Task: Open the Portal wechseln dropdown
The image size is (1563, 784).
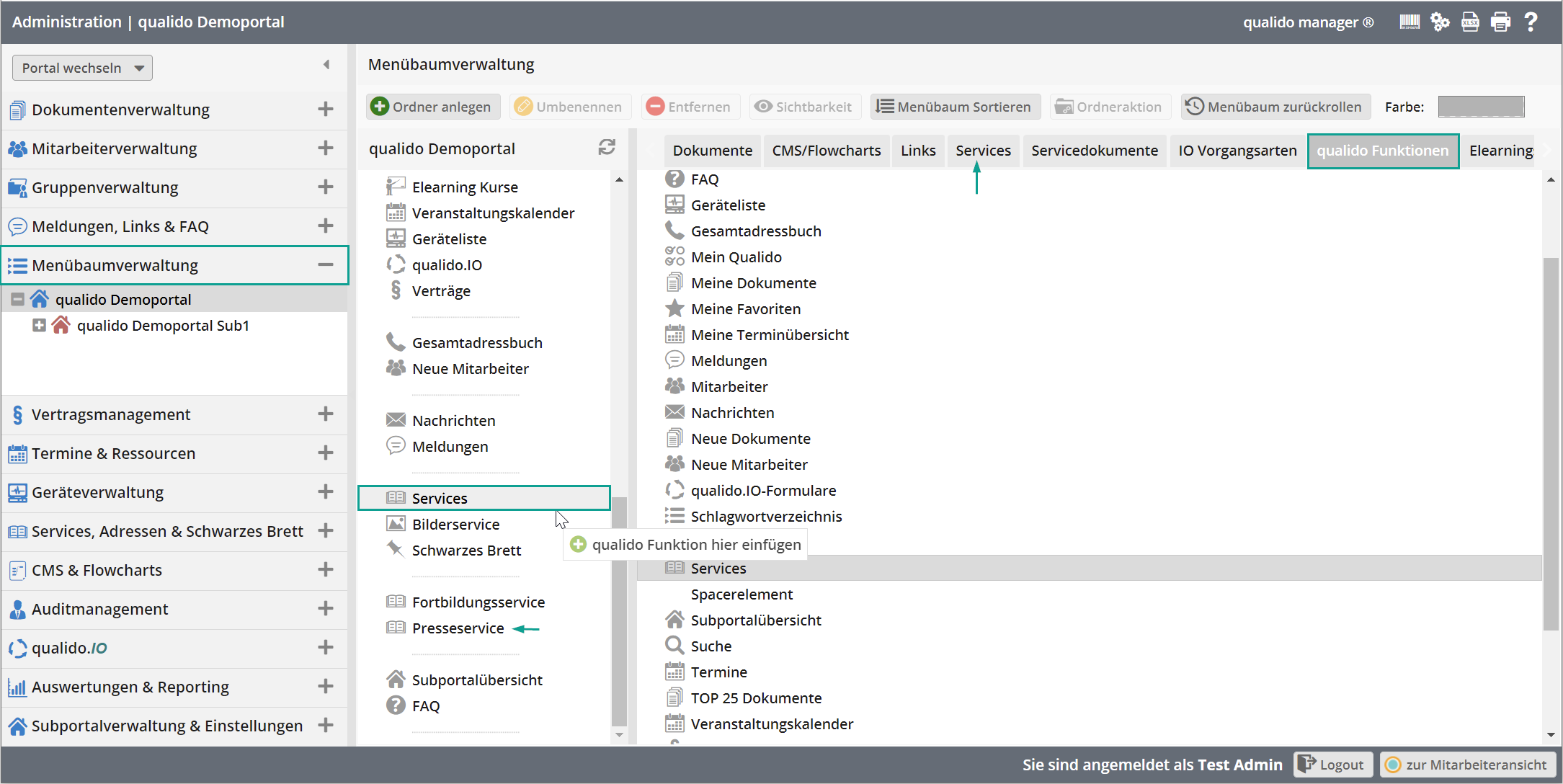Action: (x=82, y=68)
